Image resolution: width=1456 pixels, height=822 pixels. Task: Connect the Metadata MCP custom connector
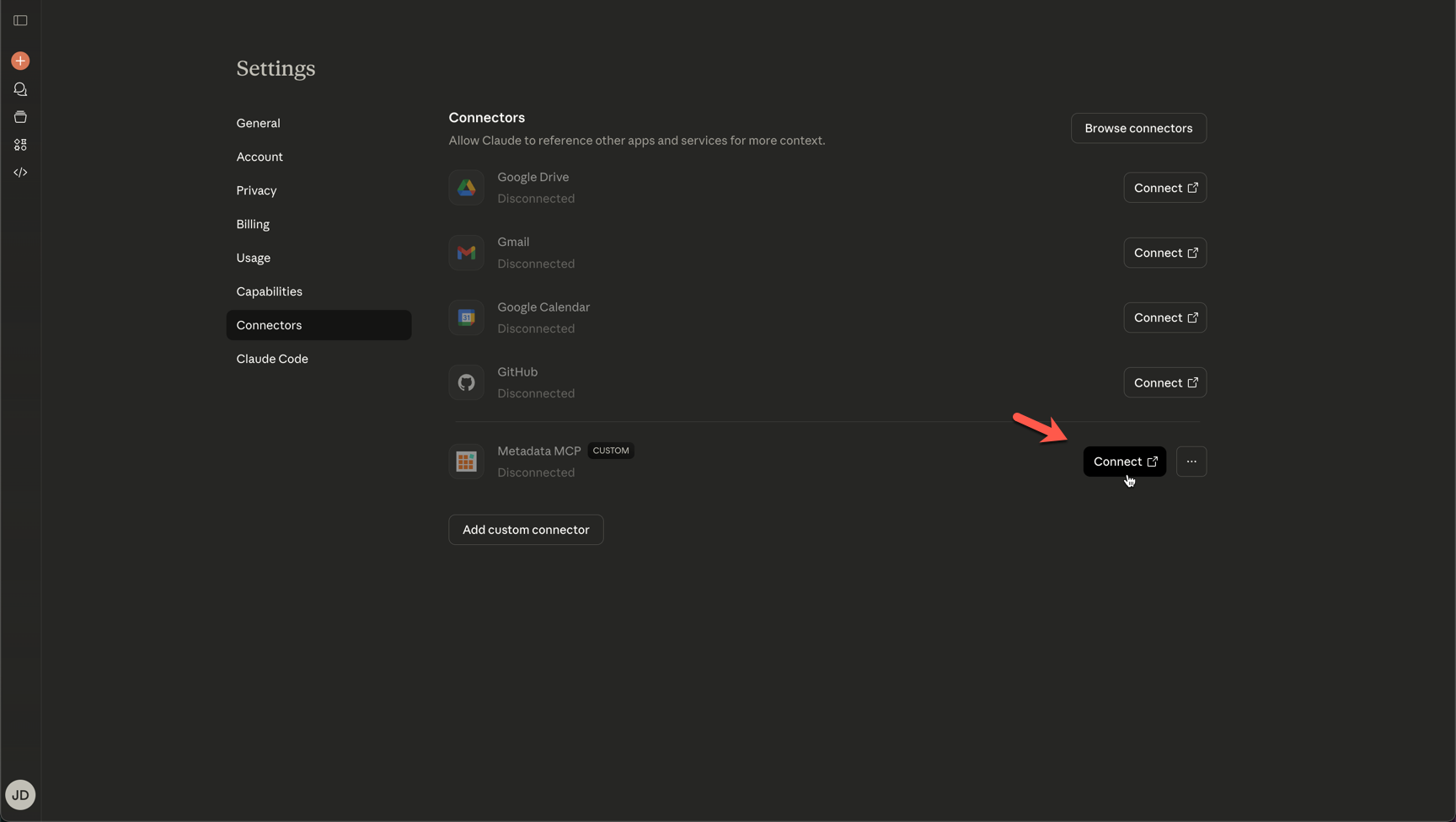[1124, 462]
